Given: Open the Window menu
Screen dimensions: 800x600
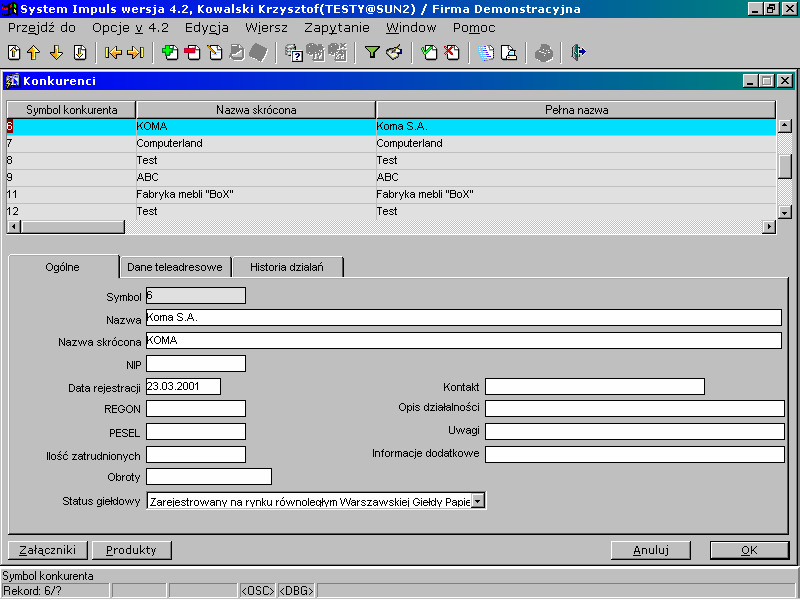Looking at the screenshot, I should click(x=411, y=28).
